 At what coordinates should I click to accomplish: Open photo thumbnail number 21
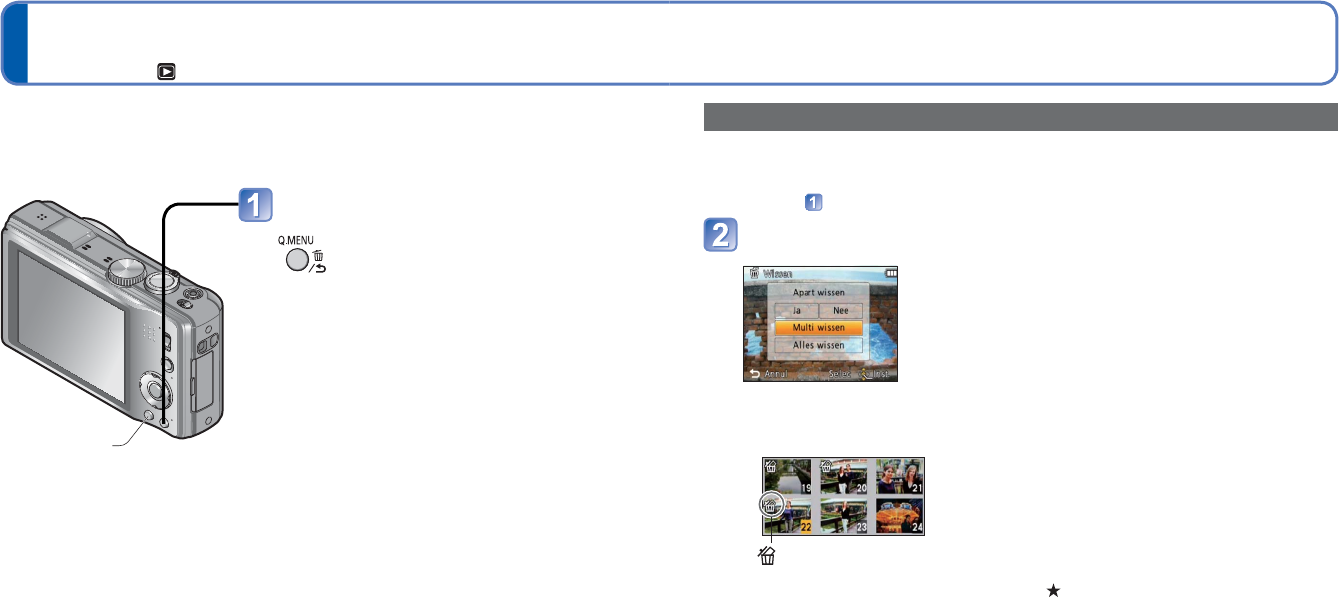[899, 476]
